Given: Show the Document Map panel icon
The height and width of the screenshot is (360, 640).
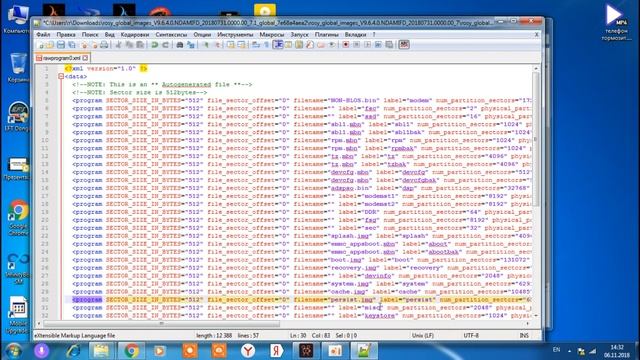Looking at the screenshot, I should (299, 45).
